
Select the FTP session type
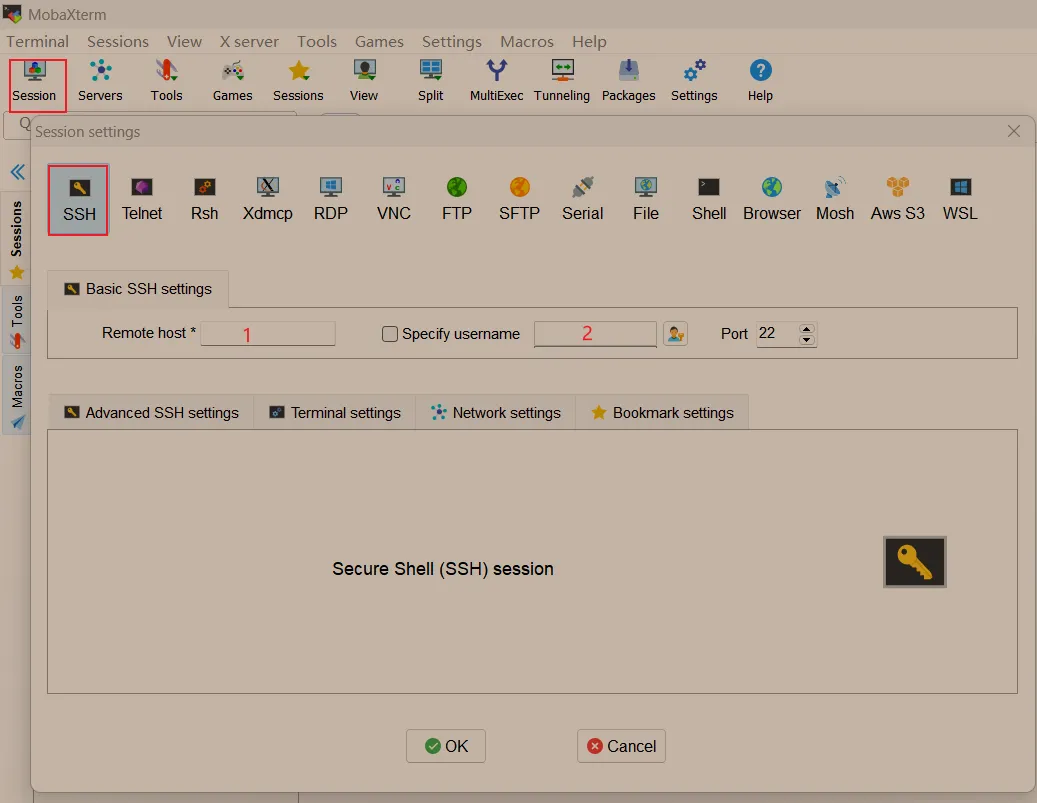click(x=456, y=200)
